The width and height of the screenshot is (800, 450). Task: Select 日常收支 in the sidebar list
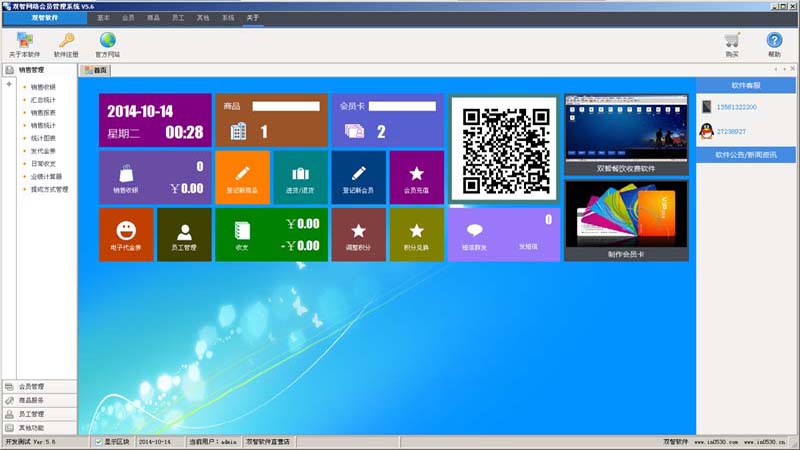click(x=43, y=164)
